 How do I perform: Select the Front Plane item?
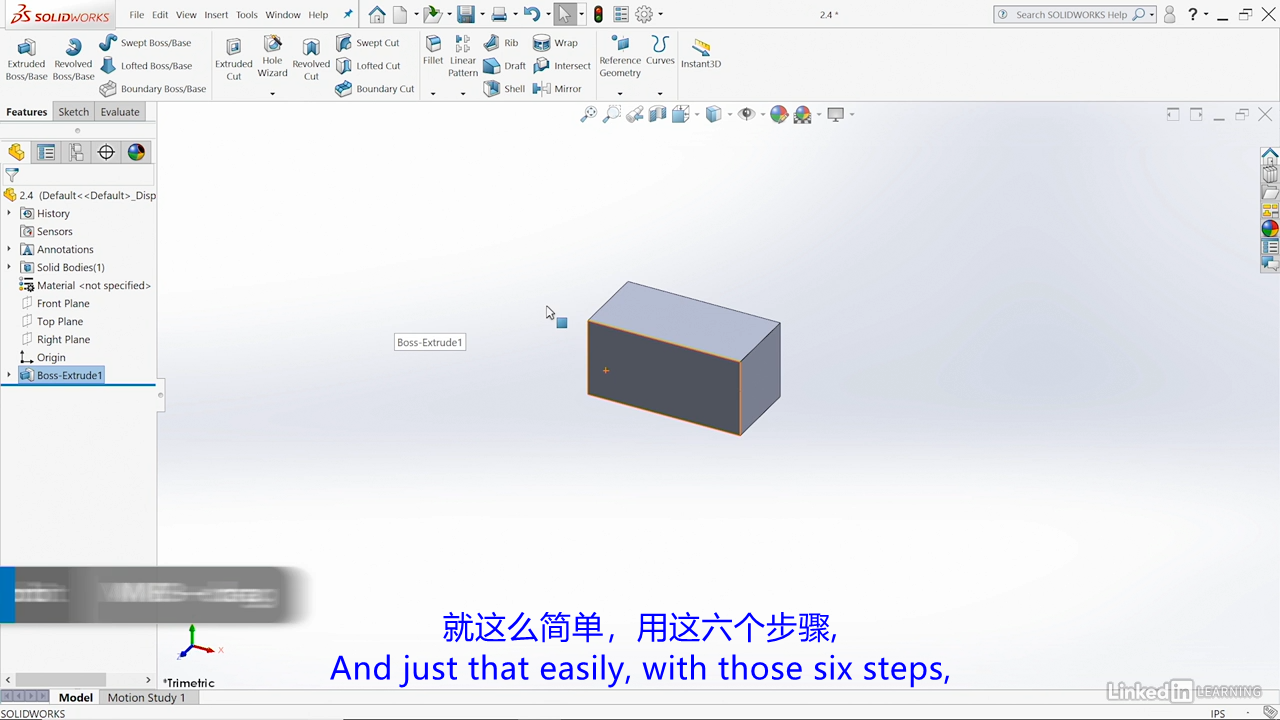(x=55, y=303)
